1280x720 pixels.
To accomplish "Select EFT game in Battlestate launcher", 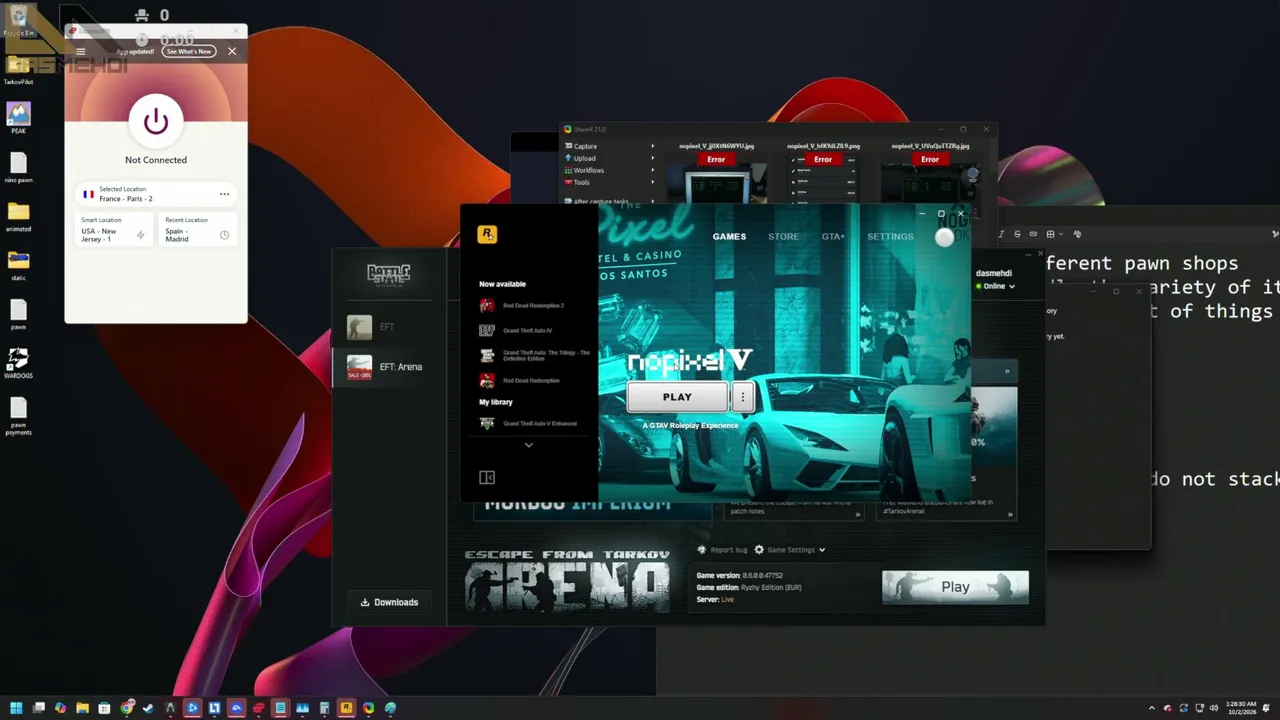I will pyautogui.click(x=389, y=327).
